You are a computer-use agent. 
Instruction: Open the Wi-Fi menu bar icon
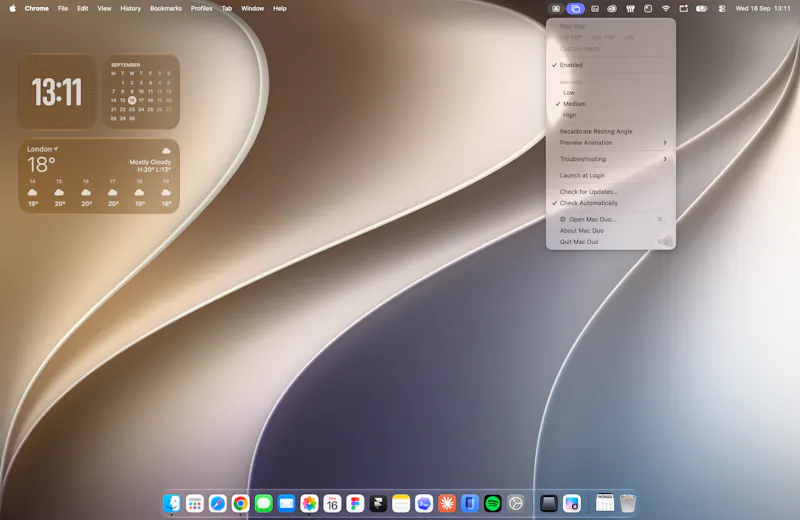click(665, 8)
